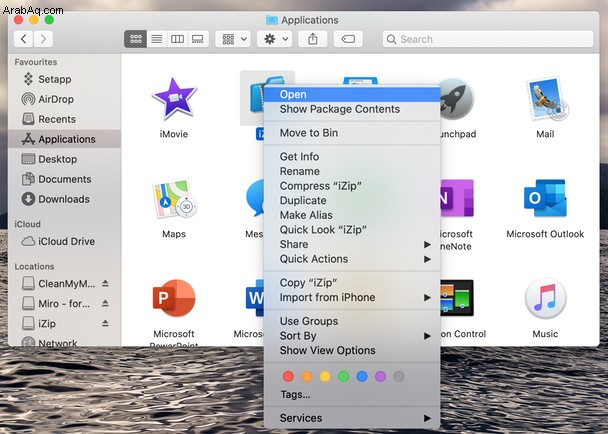
Task: Apply the yellow tag color
Action: coord(325,376)
